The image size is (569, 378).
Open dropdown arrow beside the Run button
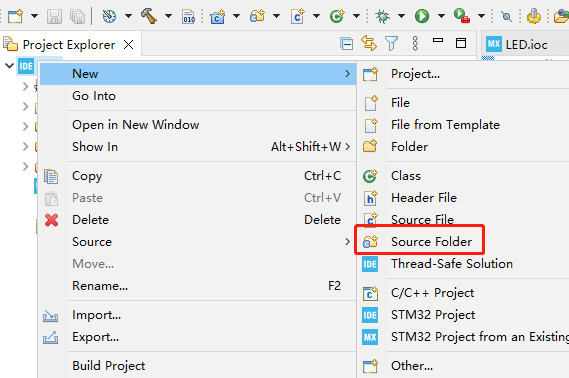click(441, 16)
